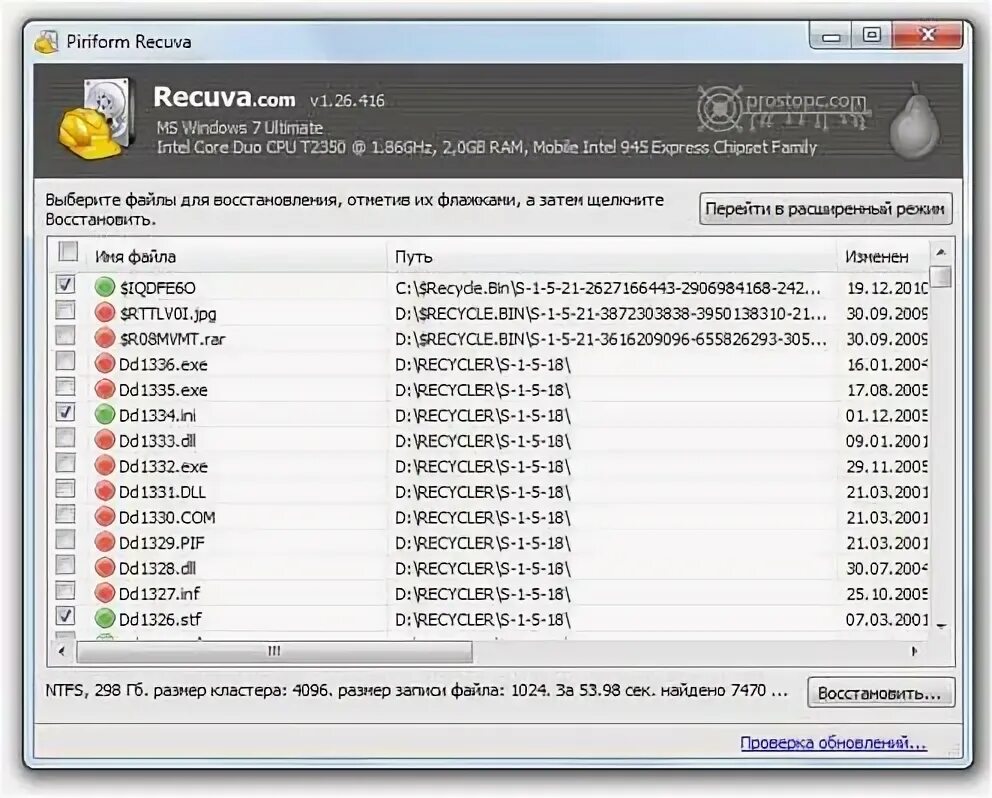Screen dimensions: 992x798
Task: Click the red status icon for $R08MVMT.rar
Action: [104, 339]
